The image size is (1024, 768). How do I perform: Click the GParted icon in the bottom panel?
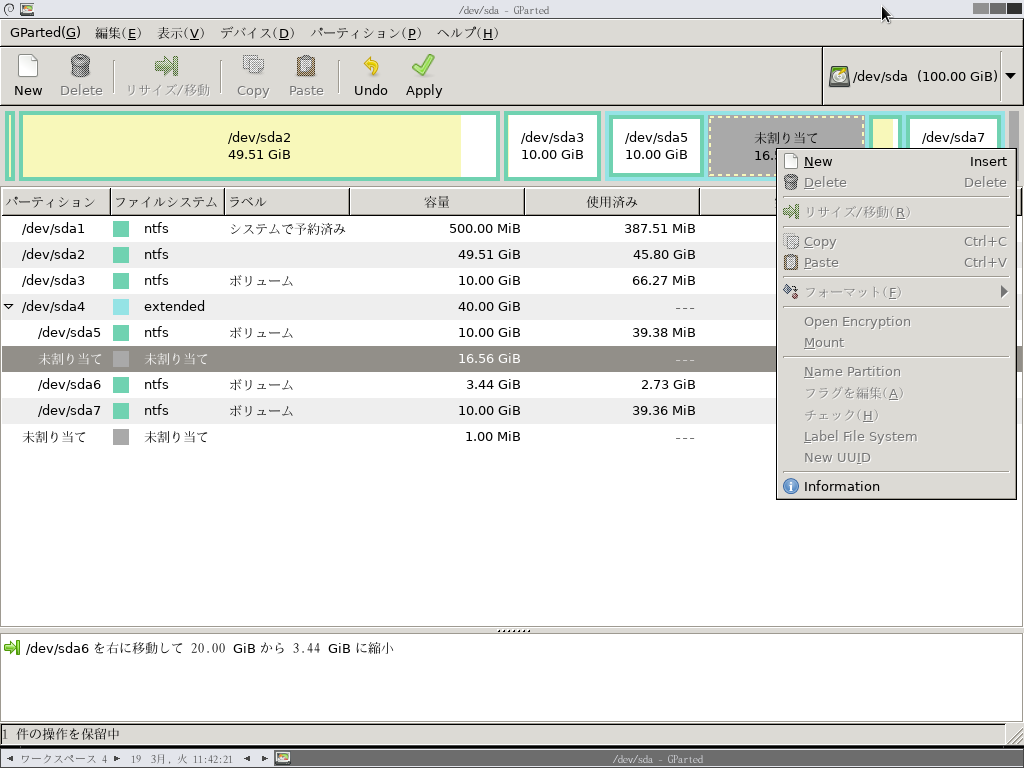click(283, 758)
